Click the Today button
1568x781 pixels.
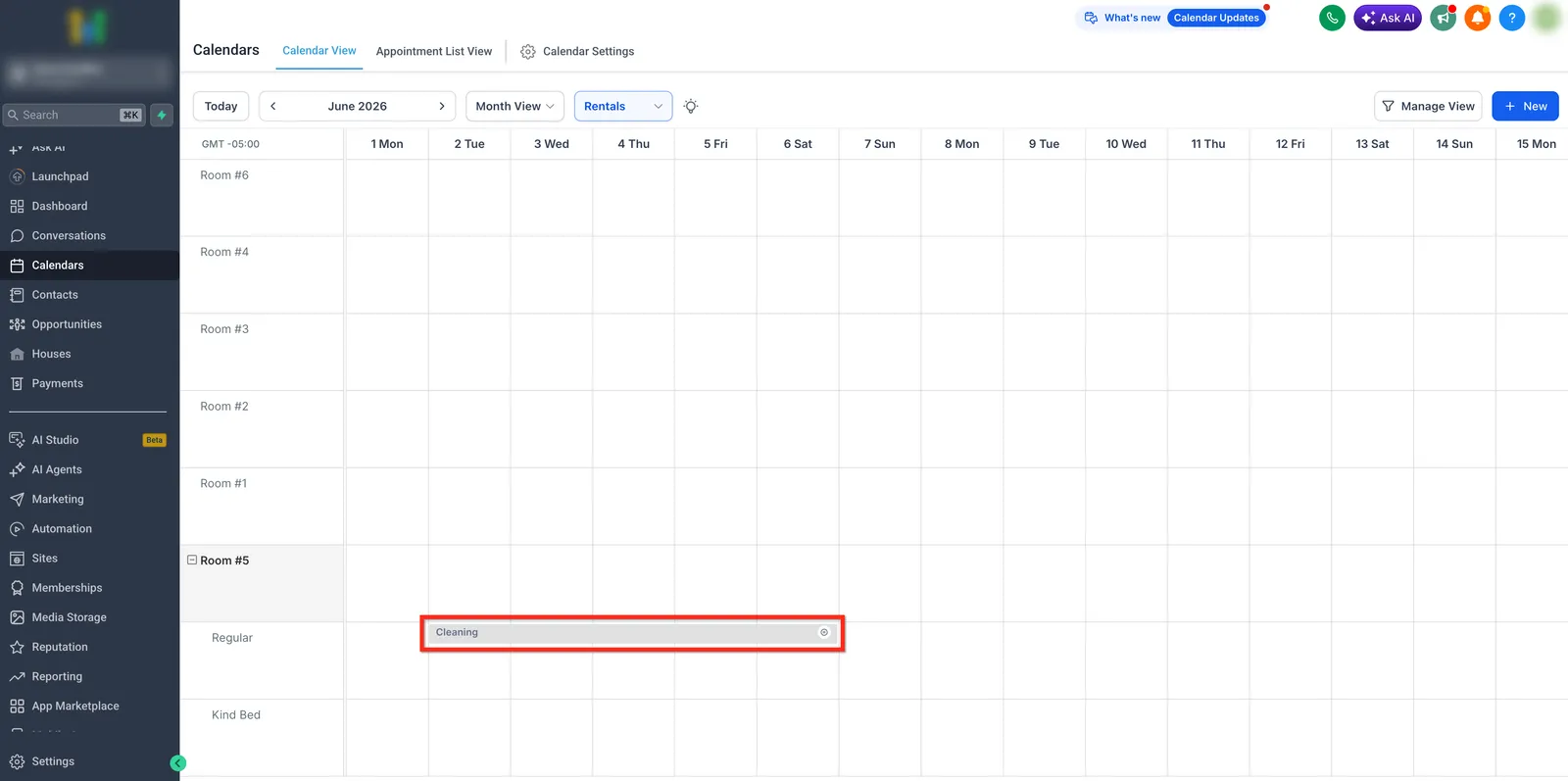(220, 106)
